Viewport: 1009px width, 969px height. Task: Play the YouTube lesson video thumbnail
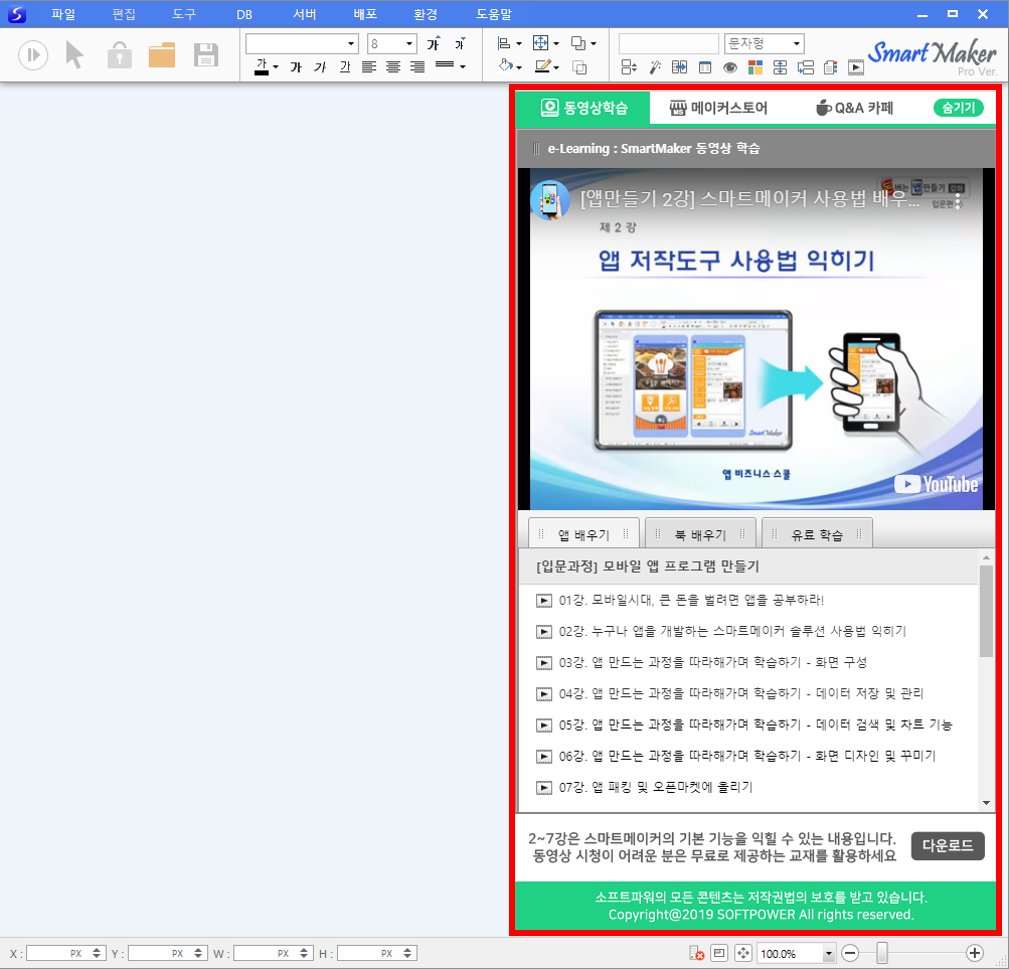(x=755, y=339)
